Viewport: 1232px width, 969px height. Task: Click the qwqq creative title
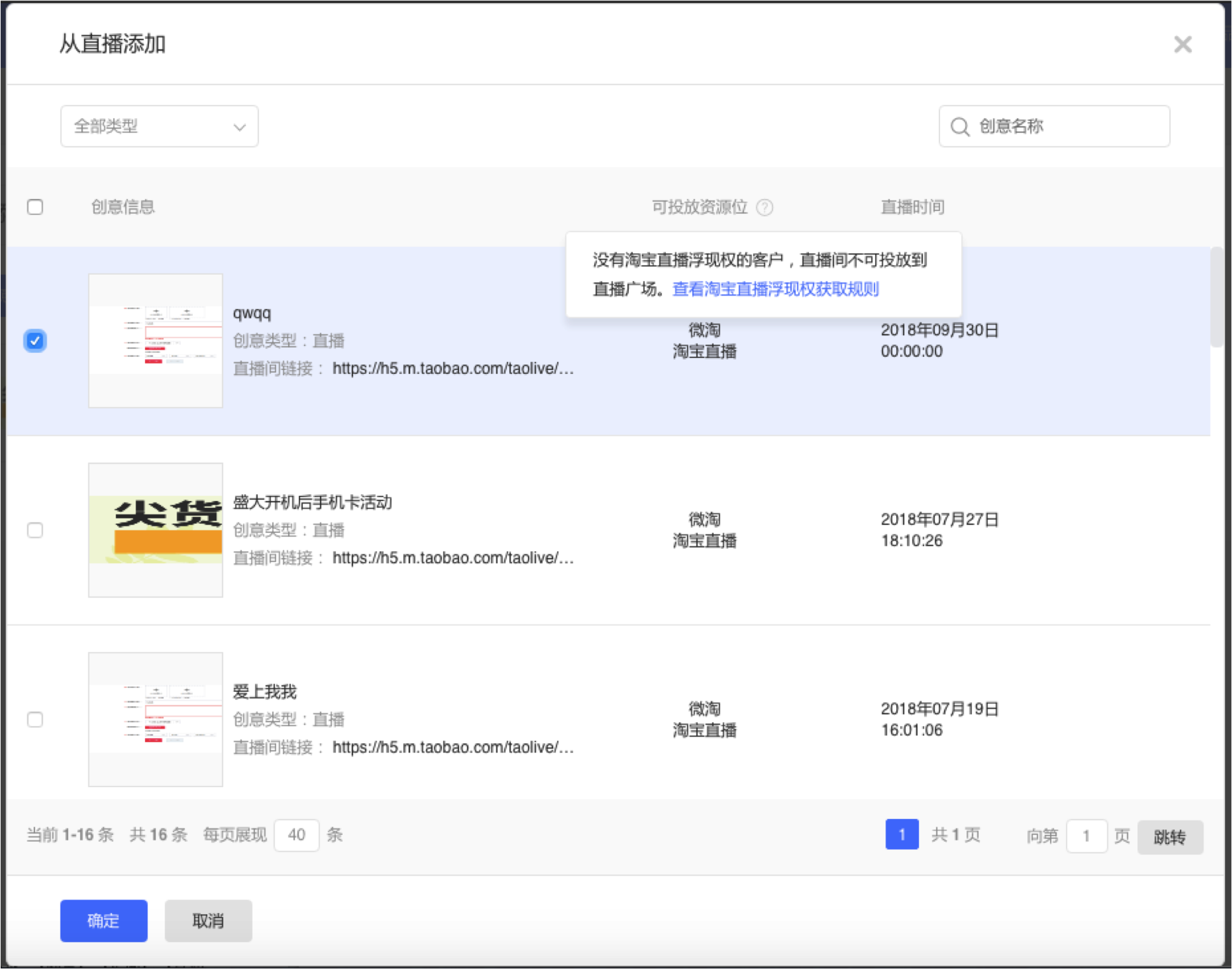pyautogui.click(x=252, y=313)
